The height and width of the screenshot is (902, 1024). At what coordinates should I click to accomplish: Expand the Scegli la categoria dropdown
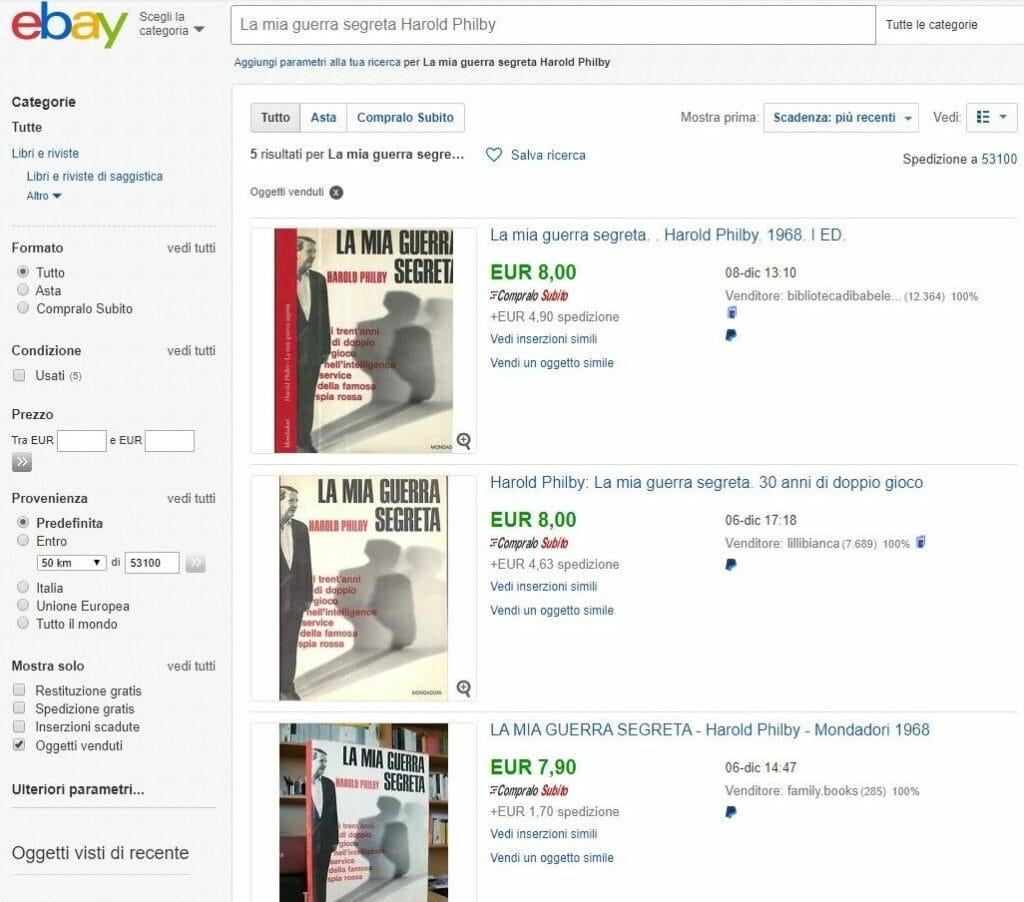coord(171,24)
